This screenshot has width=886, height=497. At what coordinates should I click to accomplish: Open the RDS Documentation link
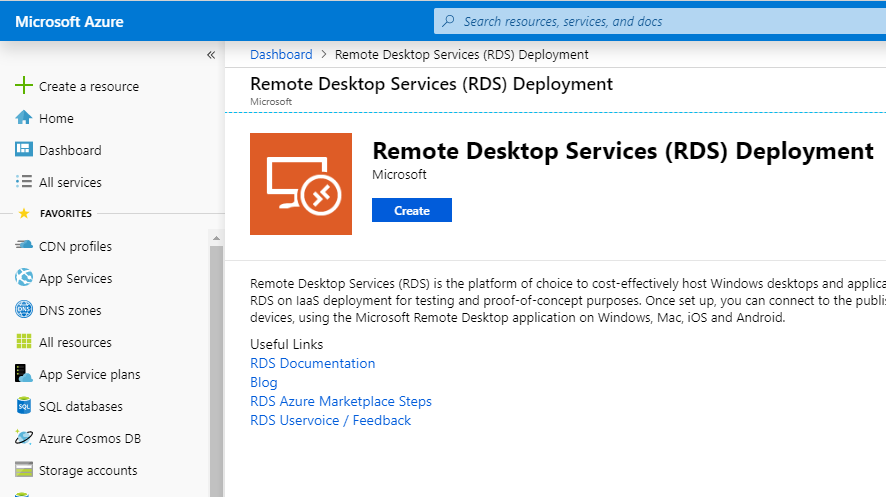(312, 363)
